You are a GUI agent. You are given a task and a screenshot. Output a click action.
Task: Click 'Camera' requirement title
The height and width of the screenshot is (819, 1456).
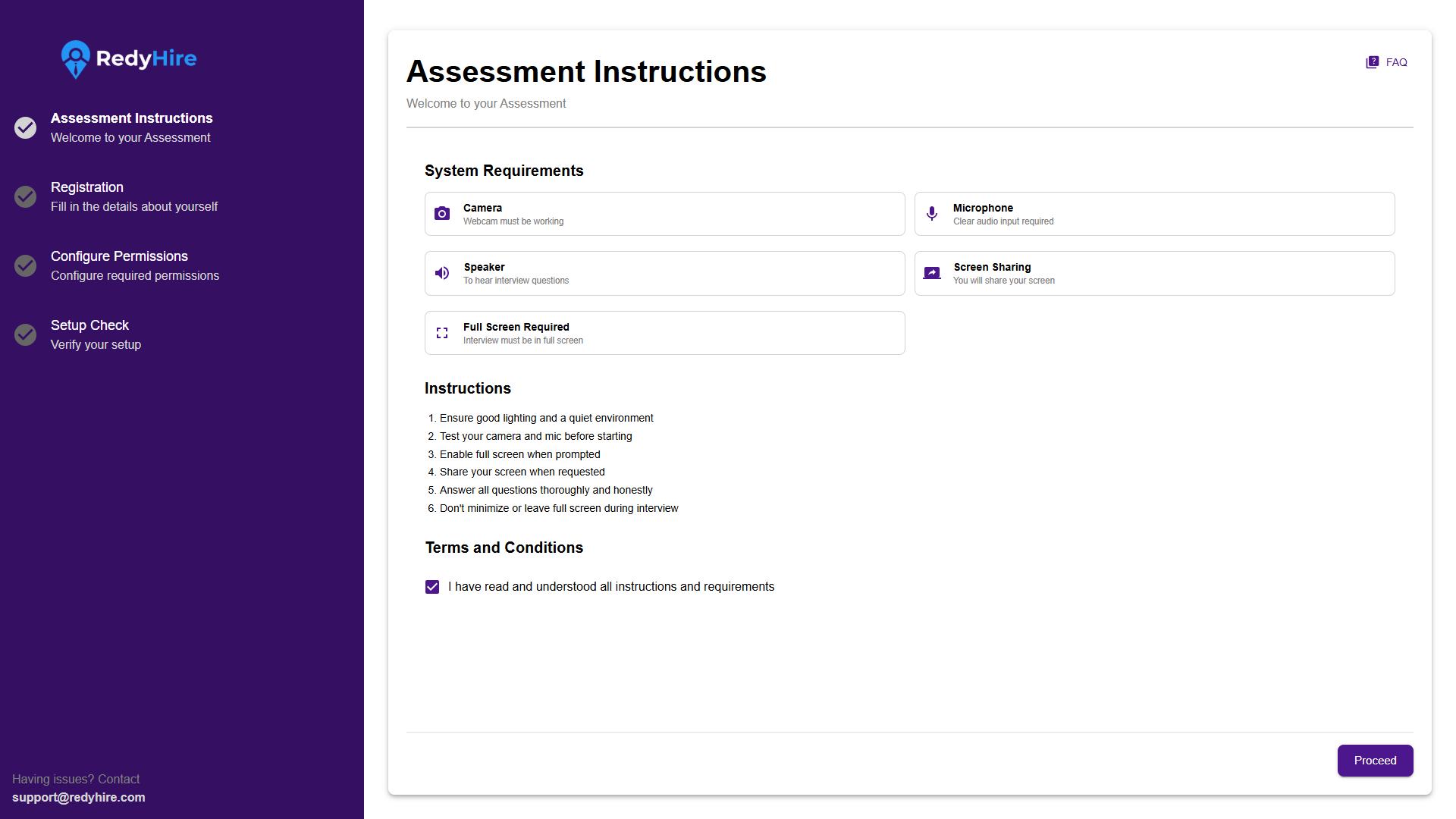coord(482,208)
